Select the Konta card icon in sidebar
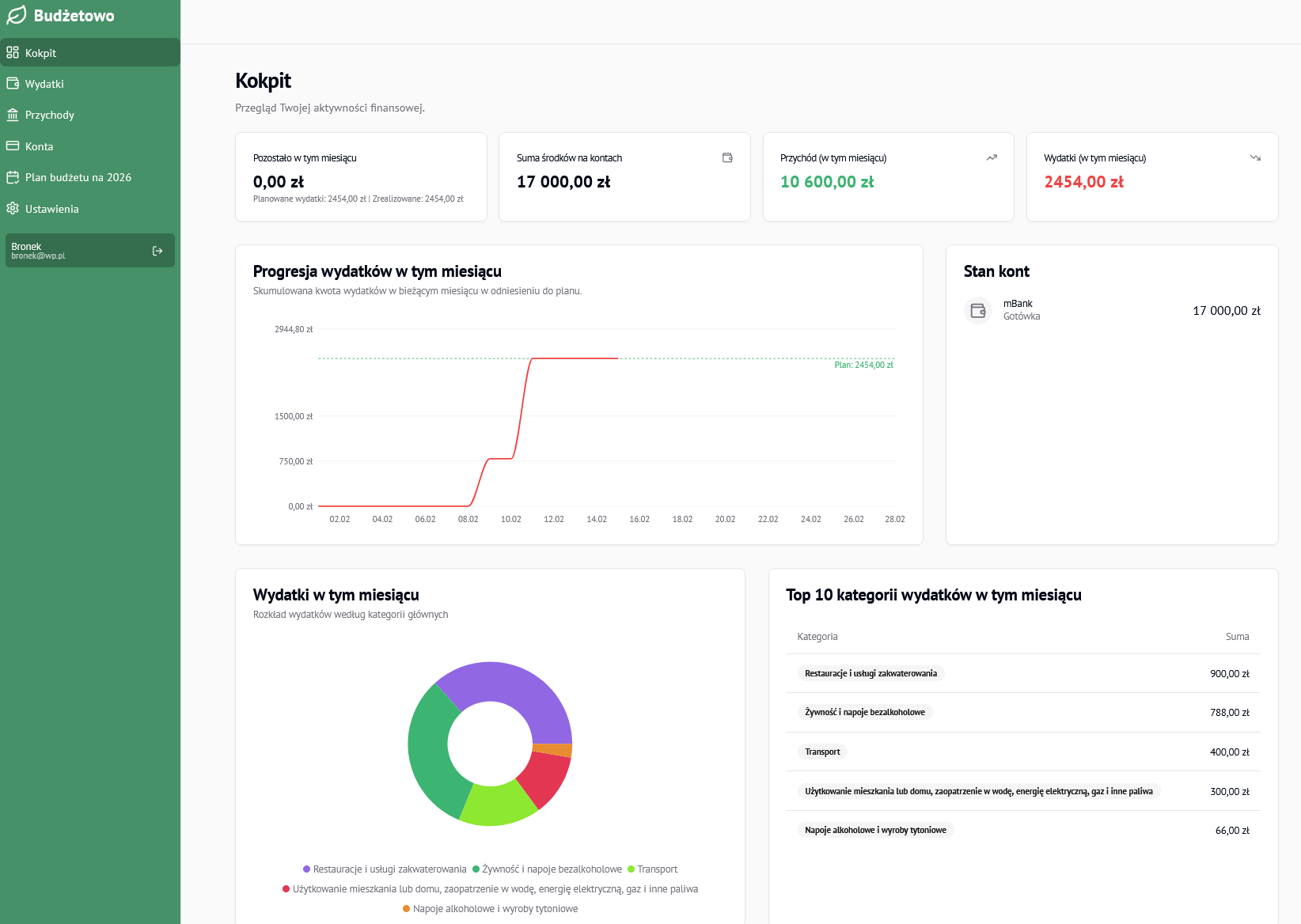The image size is (1301, 924). (12, 146)
